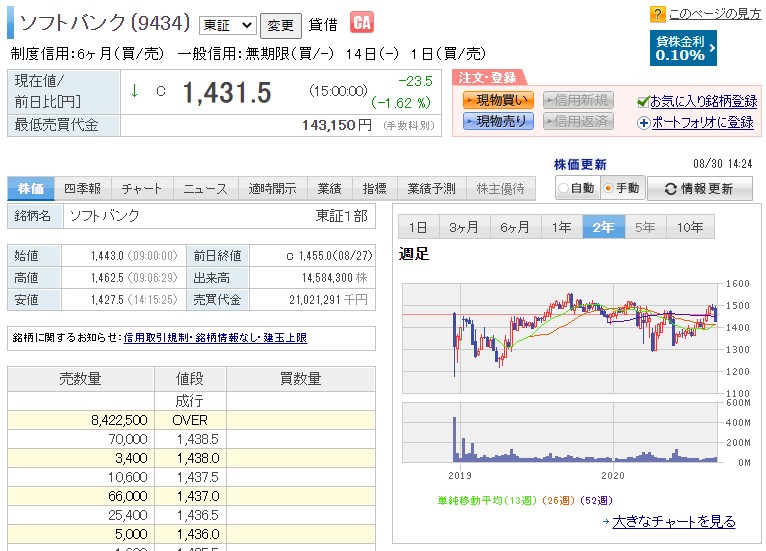Switch to the 四季報 tab
The height and width of the screenshot is (551, 766).
[83, 189]
